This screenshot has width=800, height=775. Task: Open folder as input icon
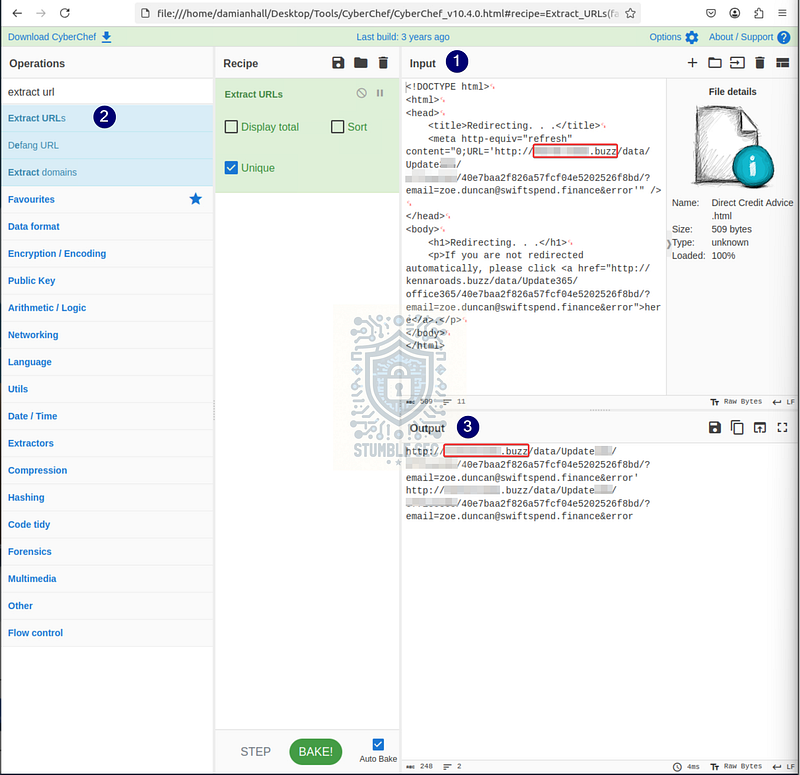(x=715, y=63)
